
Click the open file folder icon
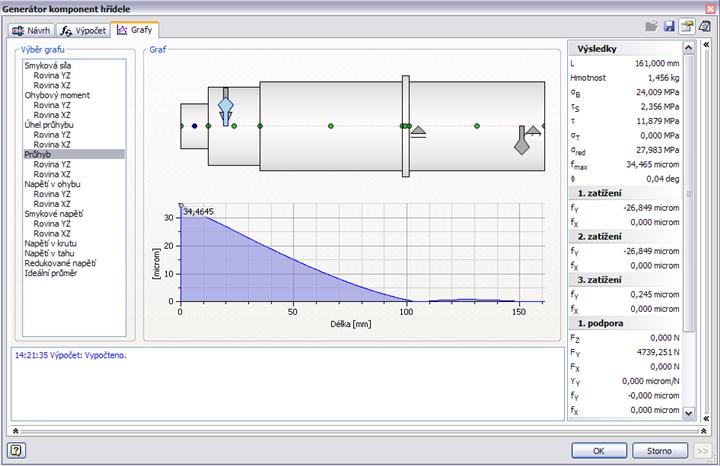point(652,28)
